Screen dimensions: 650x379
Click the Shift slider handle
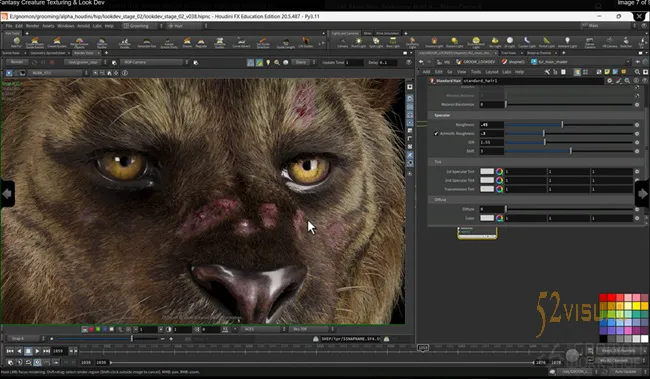[x=571, y=151]
